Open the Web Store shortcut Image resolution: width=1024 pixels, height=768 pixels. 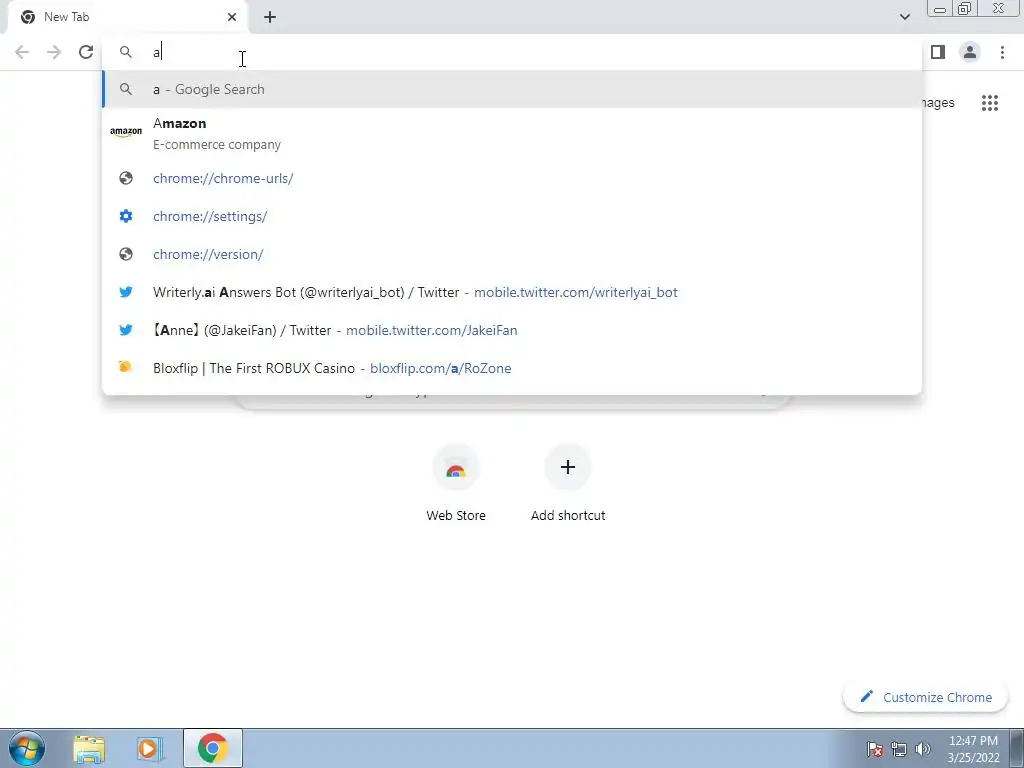(x=456, y=483)
